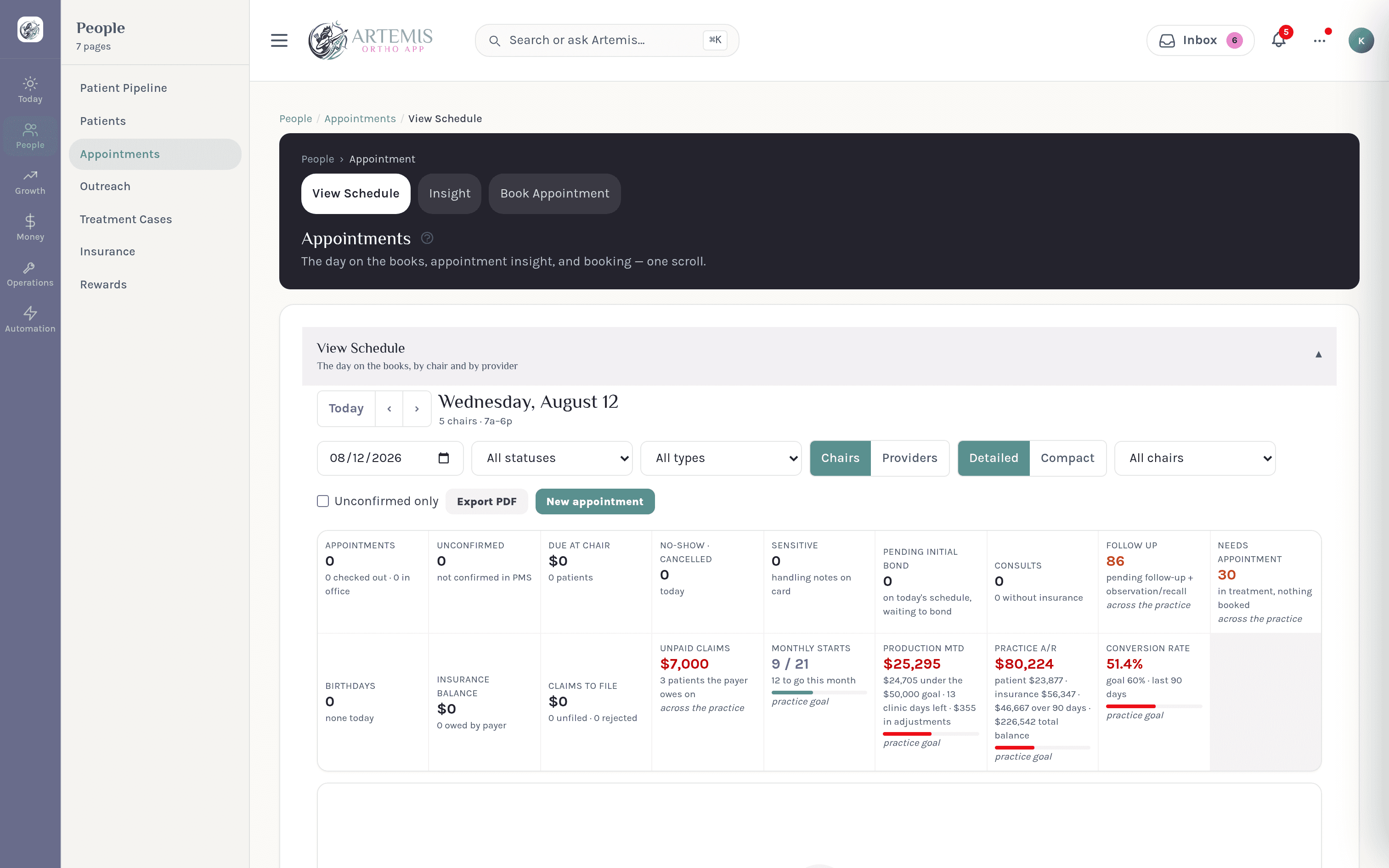1389x868 pixels.
Task: Switch to the View Schedule tab
Action: [x=356, y=193]
